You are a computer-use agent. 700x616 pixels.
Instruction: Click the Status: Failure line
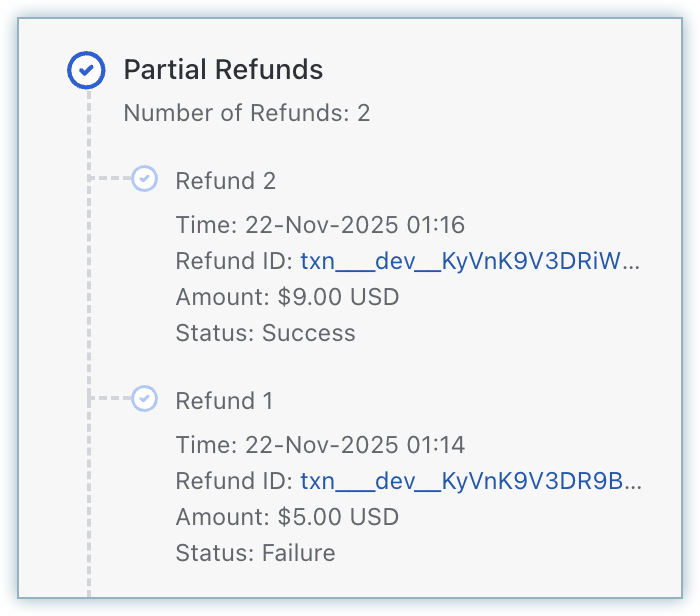[255, 553]
